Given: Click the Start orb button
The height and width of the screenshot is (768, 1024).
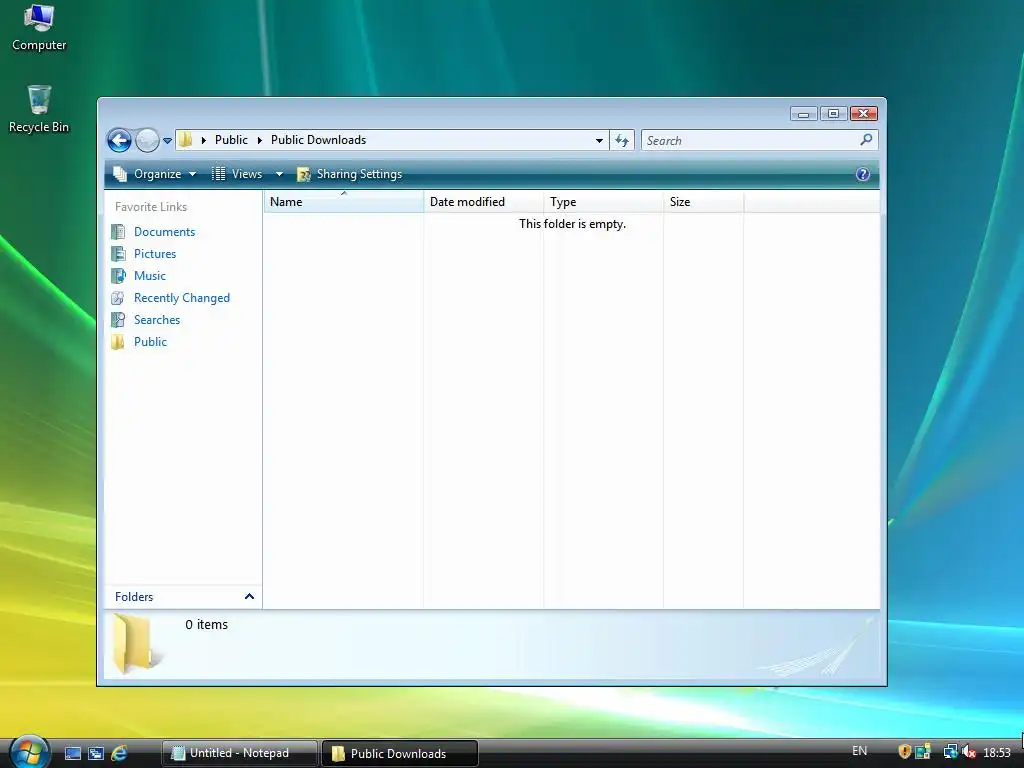Looking at the screenshot, I should pos(29,752).
